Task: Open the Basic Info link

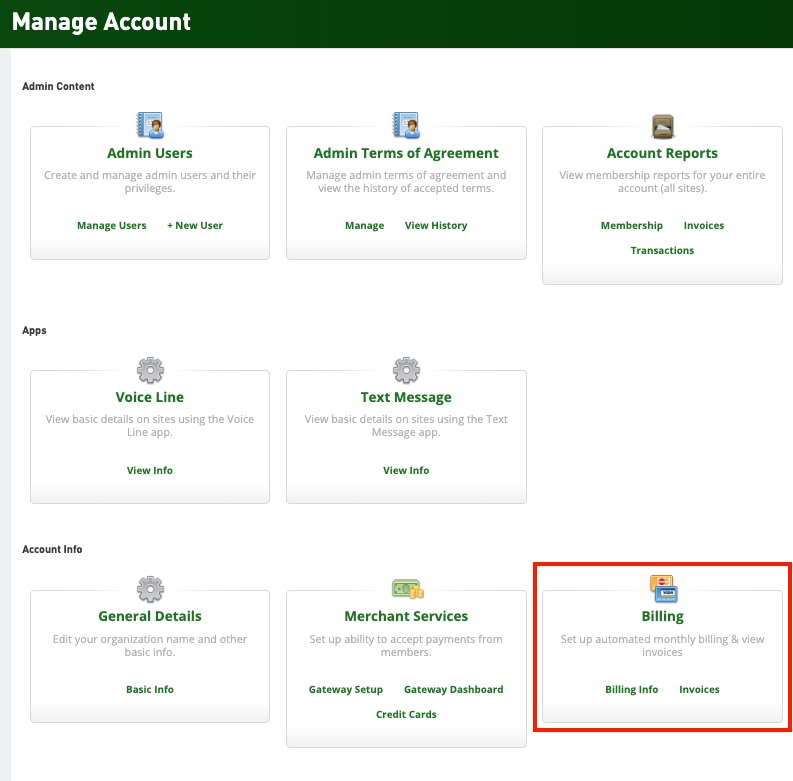Action: [x=150, y=689]
